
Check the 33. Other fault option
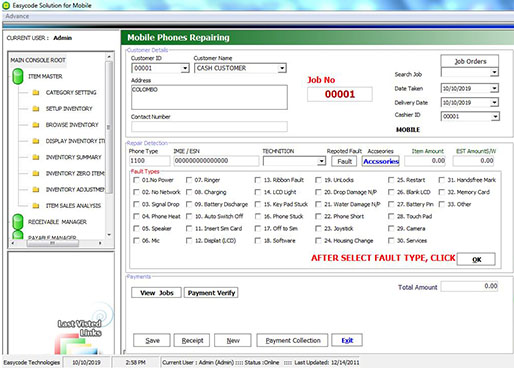coord(442,204)
